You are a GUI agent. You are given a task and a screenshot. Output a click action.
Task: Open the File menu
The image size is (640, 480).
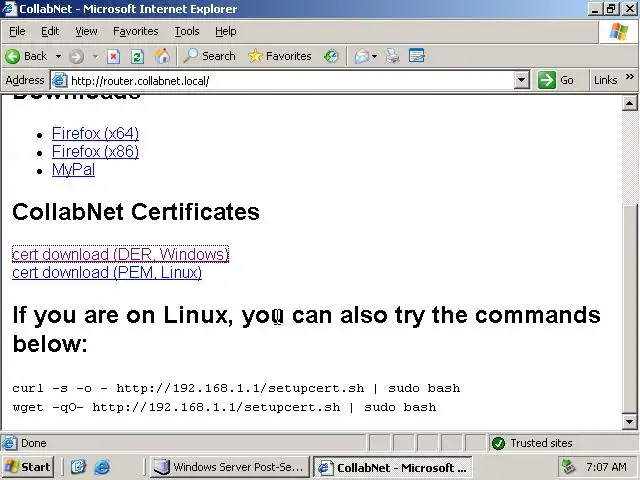17,31
